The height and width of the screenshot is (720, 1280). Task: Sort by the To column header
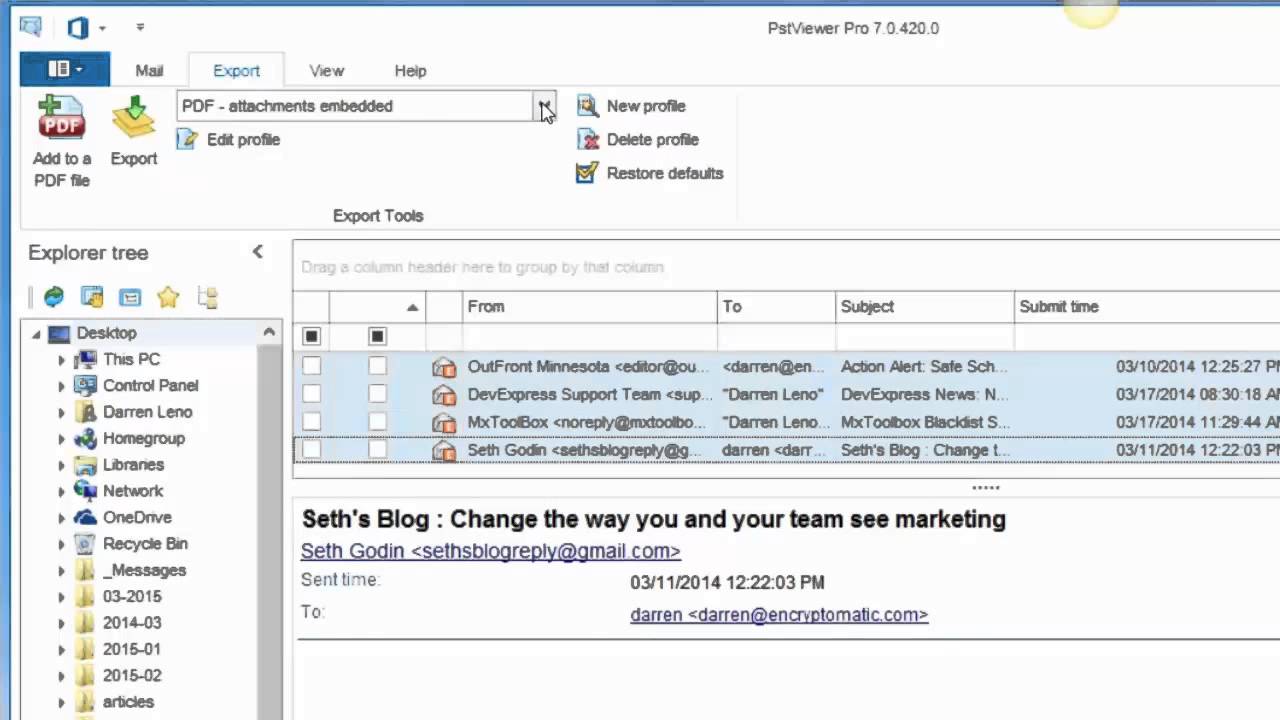pos(776,307)
